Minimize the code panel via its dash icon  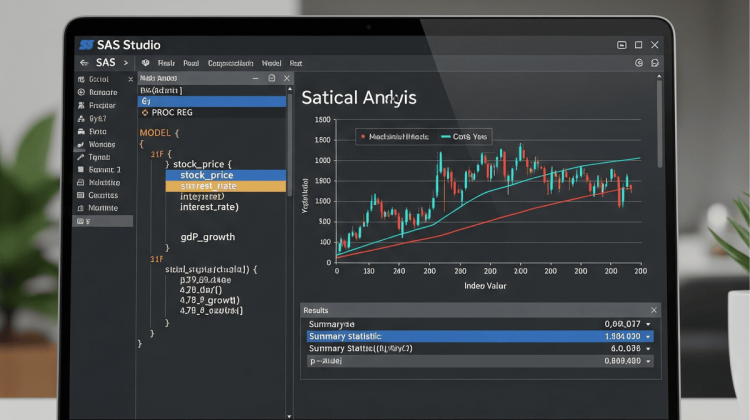pos(255,78)
